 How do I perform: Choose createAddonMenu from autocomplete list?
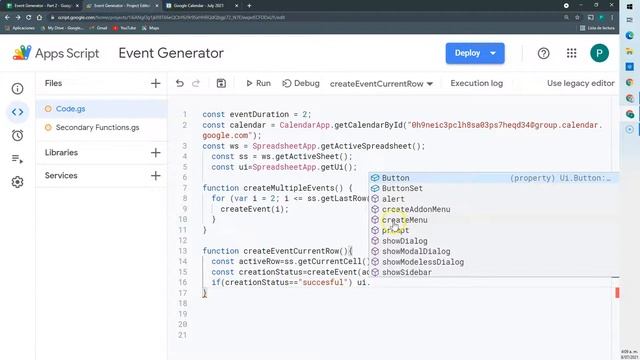coord(494,209)
